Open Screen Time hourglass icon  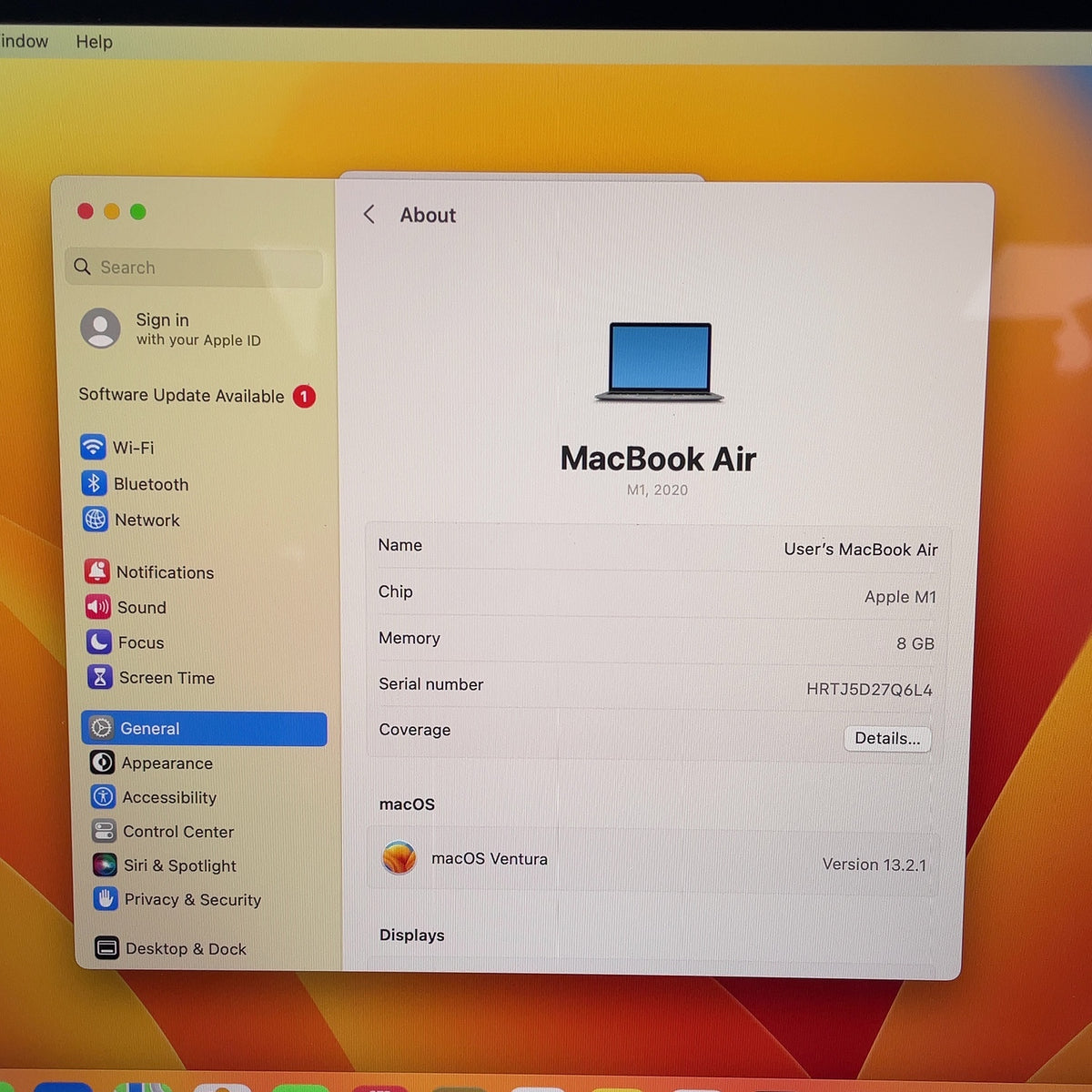[99, 677]
